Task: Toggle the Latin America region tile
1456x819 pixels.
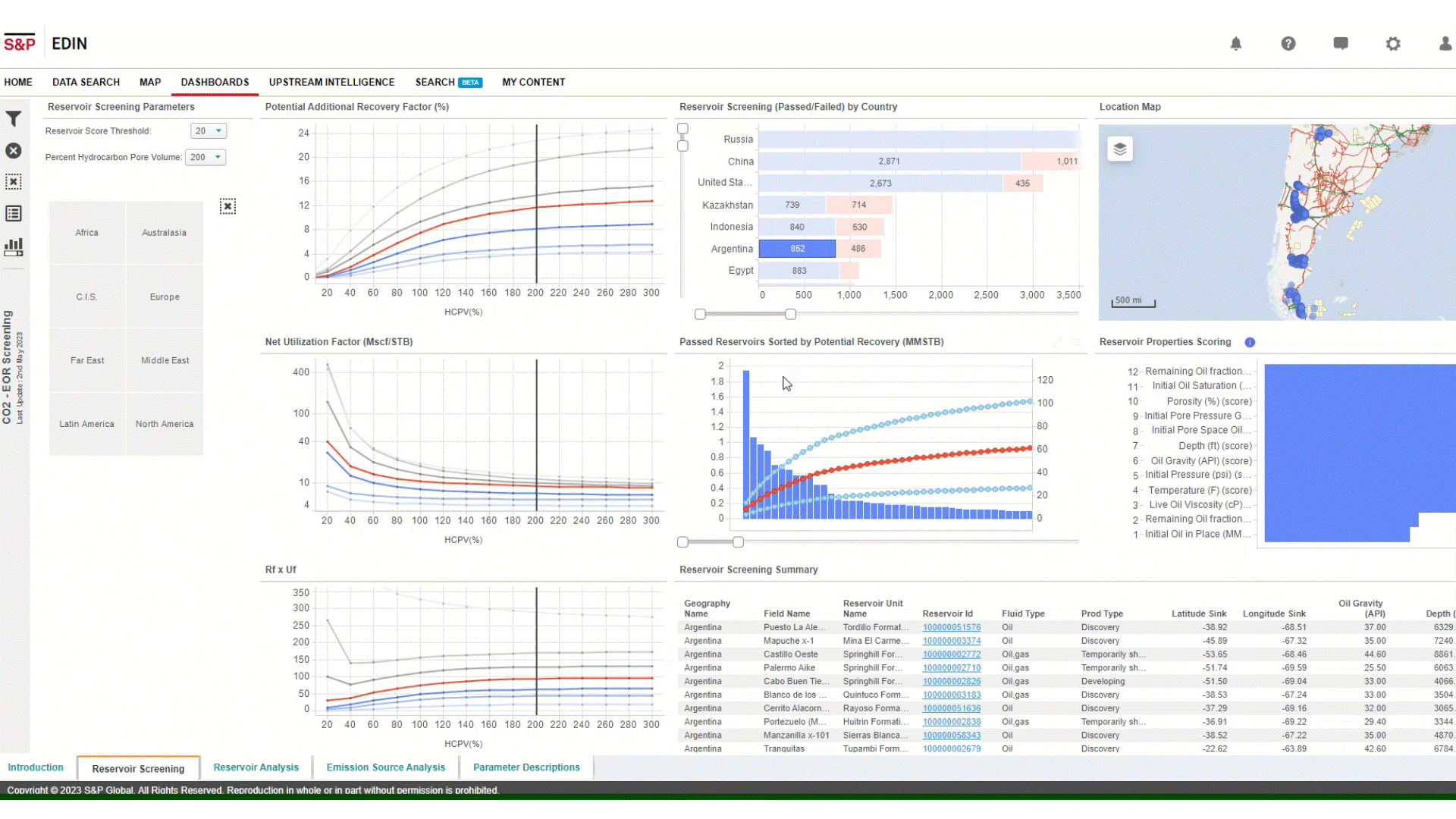Action: pos(87,424)
